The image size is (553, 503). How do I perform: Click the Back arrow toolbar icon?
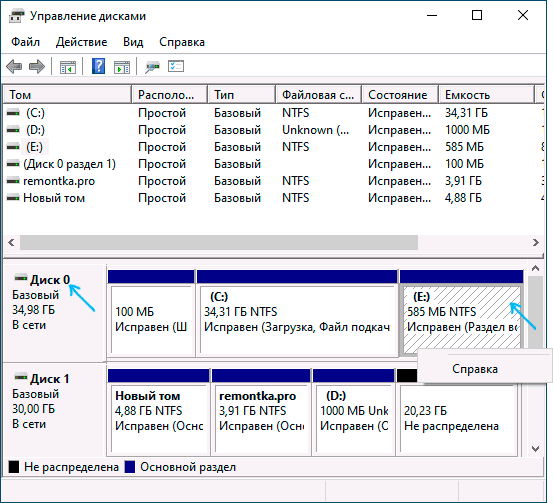(14, 66)
